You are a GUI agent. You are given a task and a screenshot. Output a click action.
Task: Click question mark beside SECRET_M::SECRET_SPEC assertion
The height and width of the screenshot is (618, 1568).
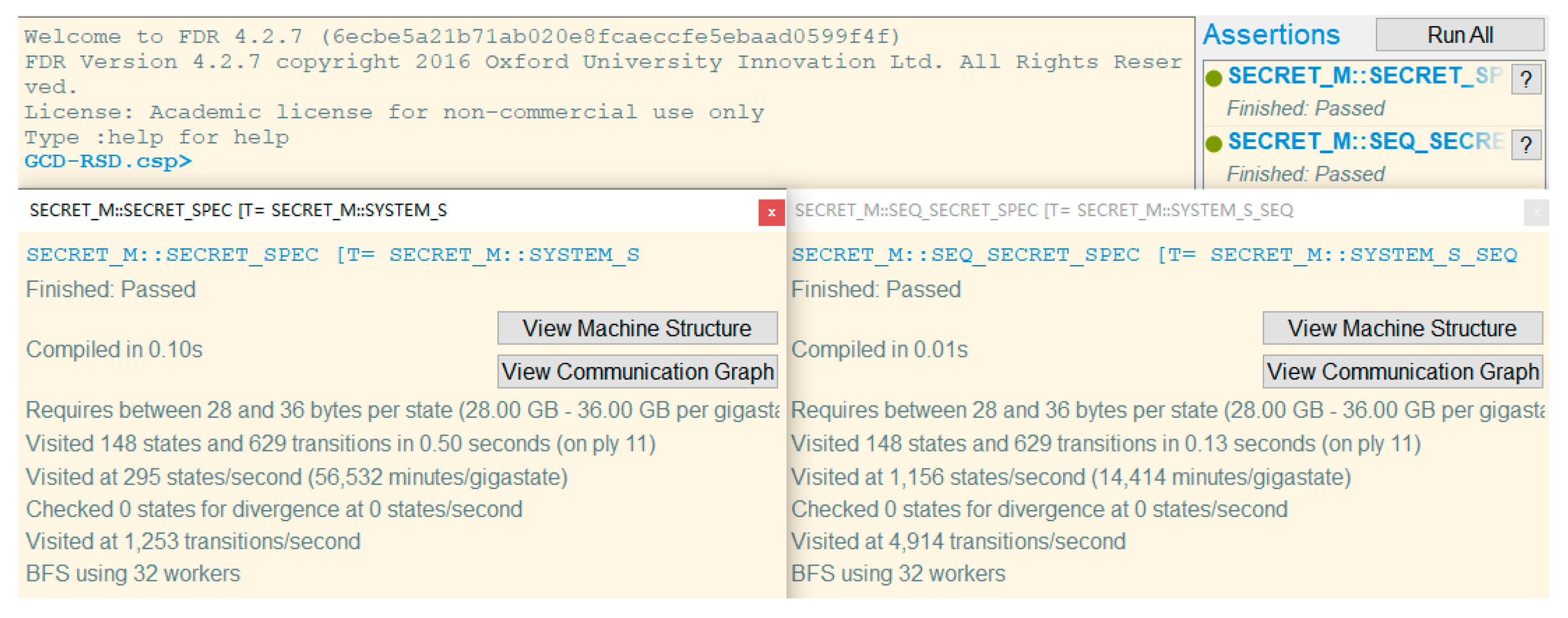click(x=1525, y=80)
